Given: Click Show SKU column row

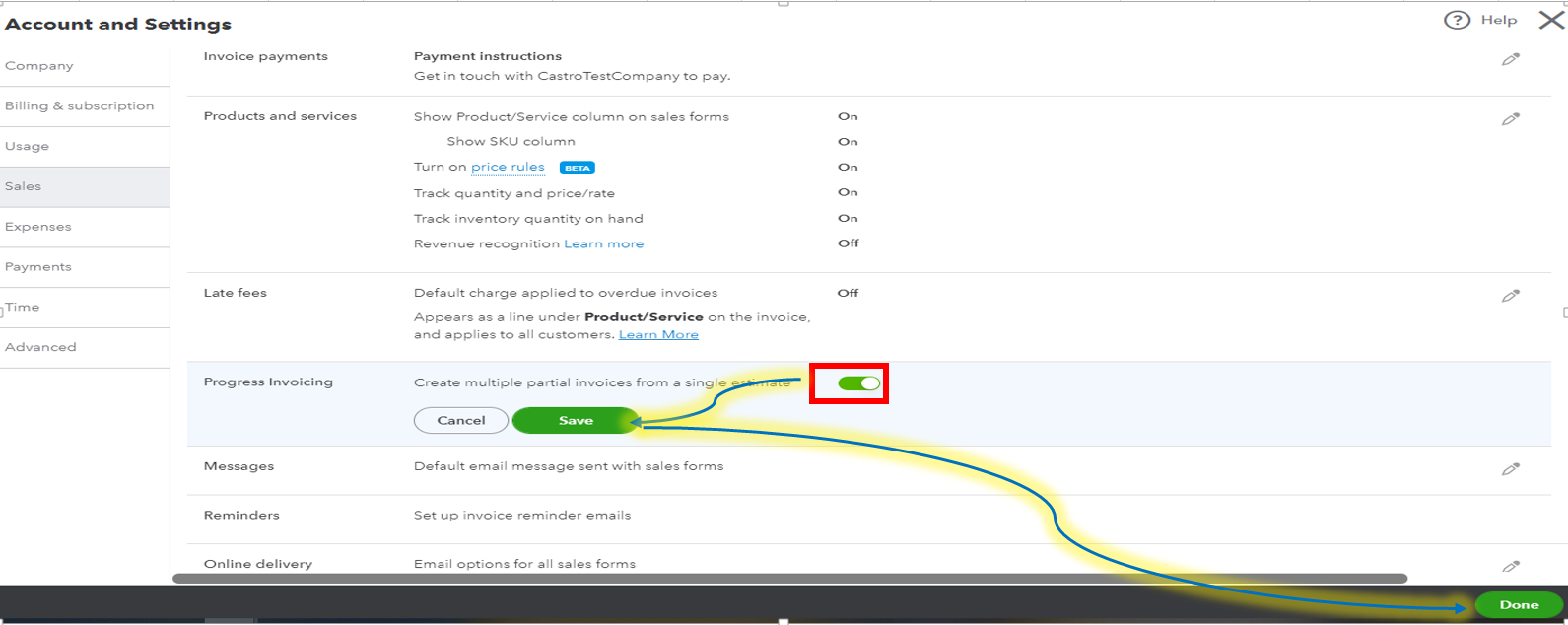Looking at the screenshot, I should [x=511, y=142].
